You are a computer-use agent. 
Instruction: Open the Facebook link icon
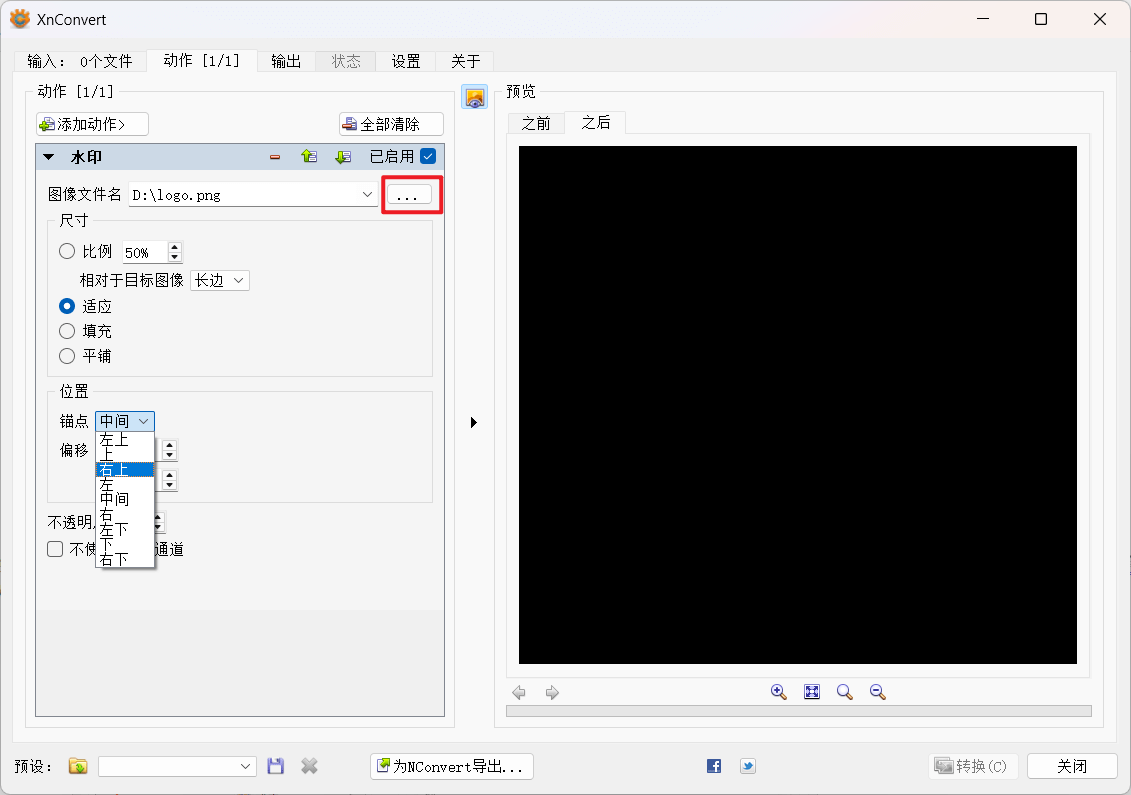(x=714, y=766)
